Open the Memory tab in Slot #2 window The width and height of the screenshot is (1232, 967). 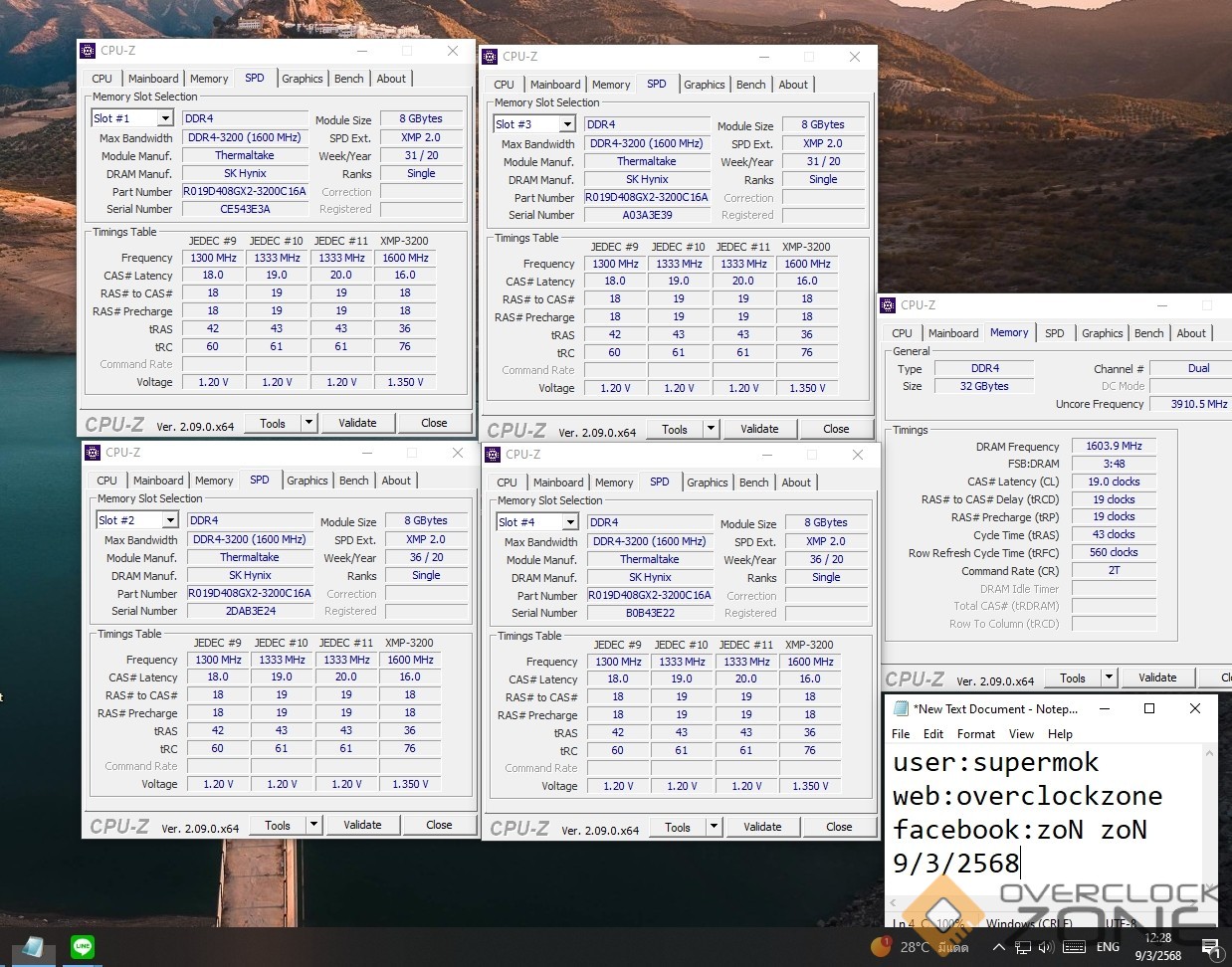click(x=214, y=481)
